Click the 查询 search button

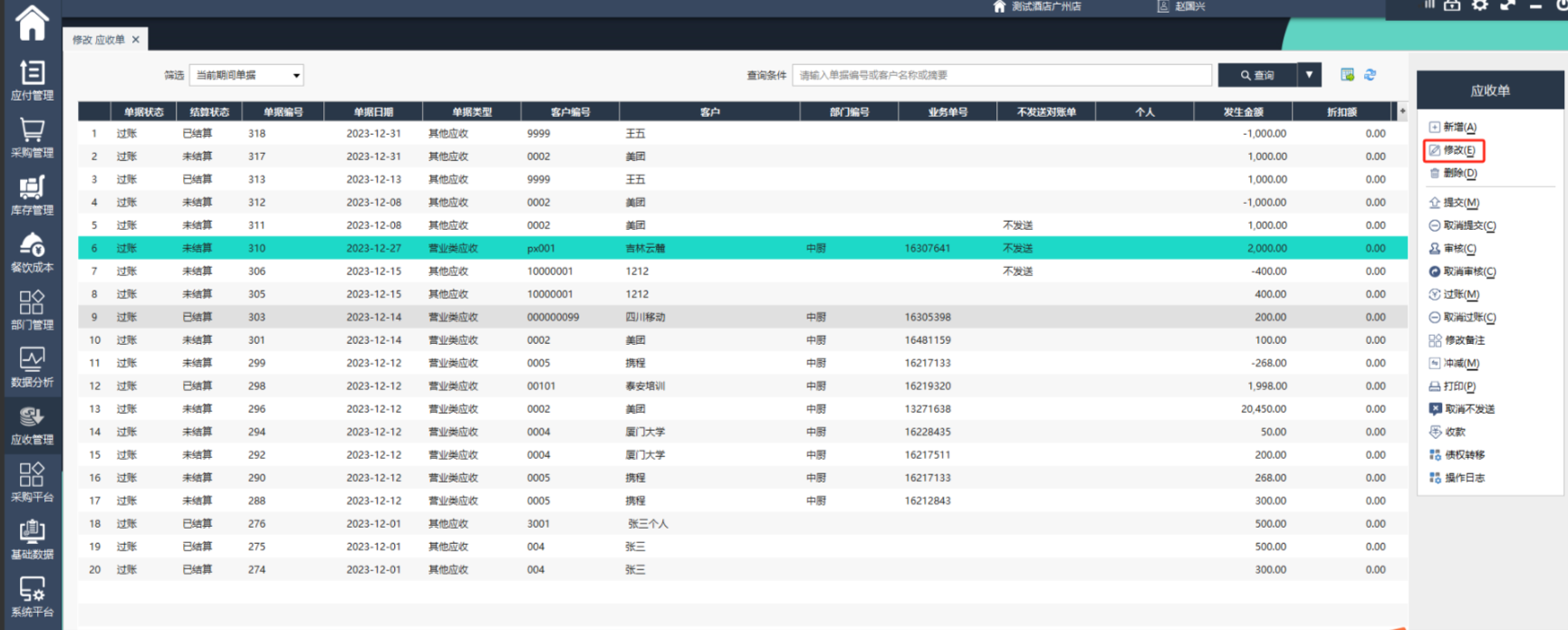(1257, 75)
